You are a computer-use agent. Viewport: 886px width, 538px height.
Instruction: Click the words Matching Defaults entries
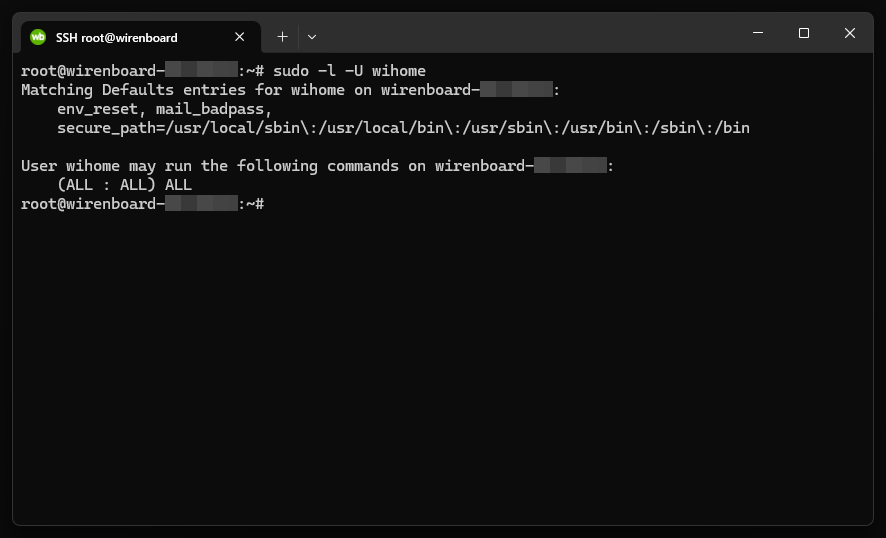pos(133,90)
